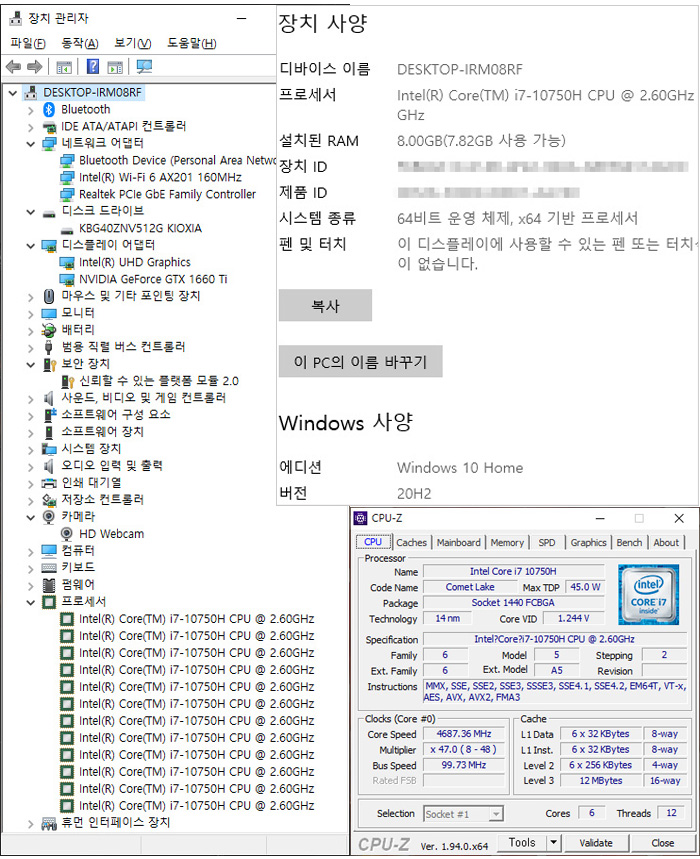Click the 펌웨어 category icon
Image resolution: width=700 pixels, height=859 pixels.
pos(49,585)
